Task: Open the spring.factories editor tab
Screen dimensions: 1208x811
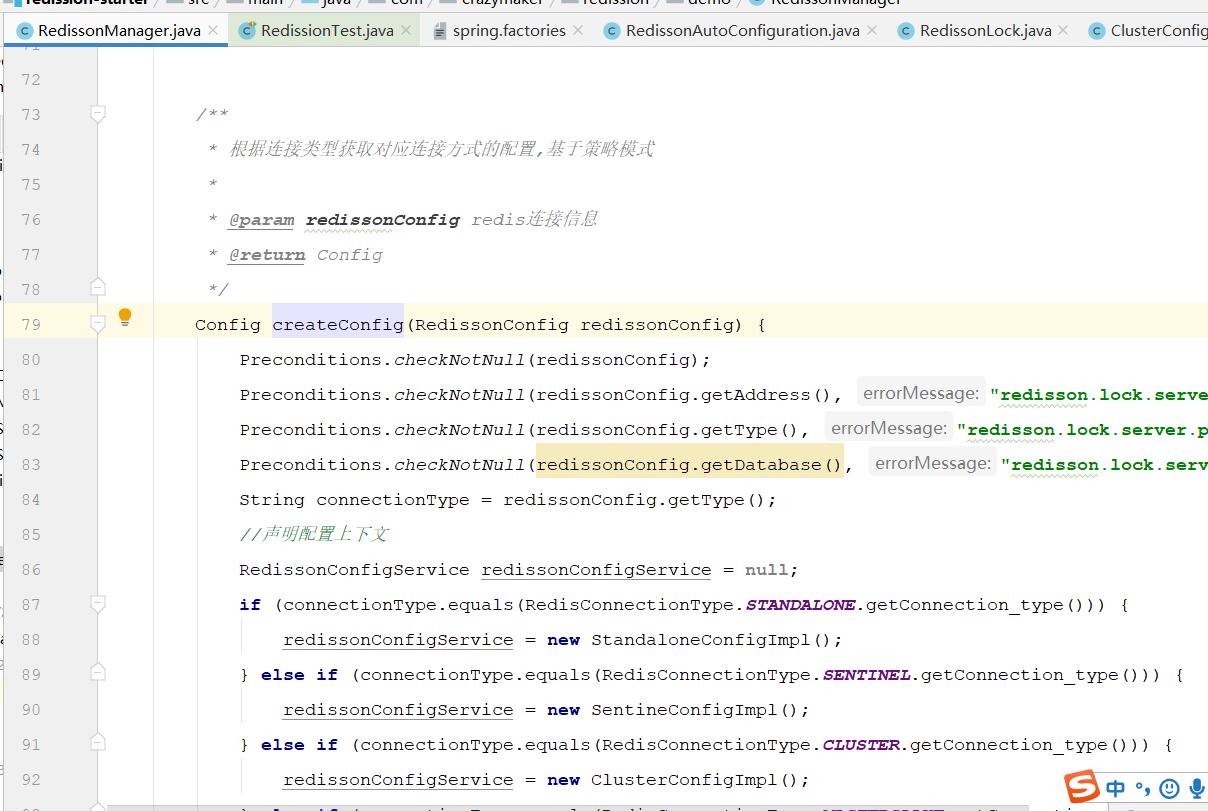Action: tap(509, 31)
